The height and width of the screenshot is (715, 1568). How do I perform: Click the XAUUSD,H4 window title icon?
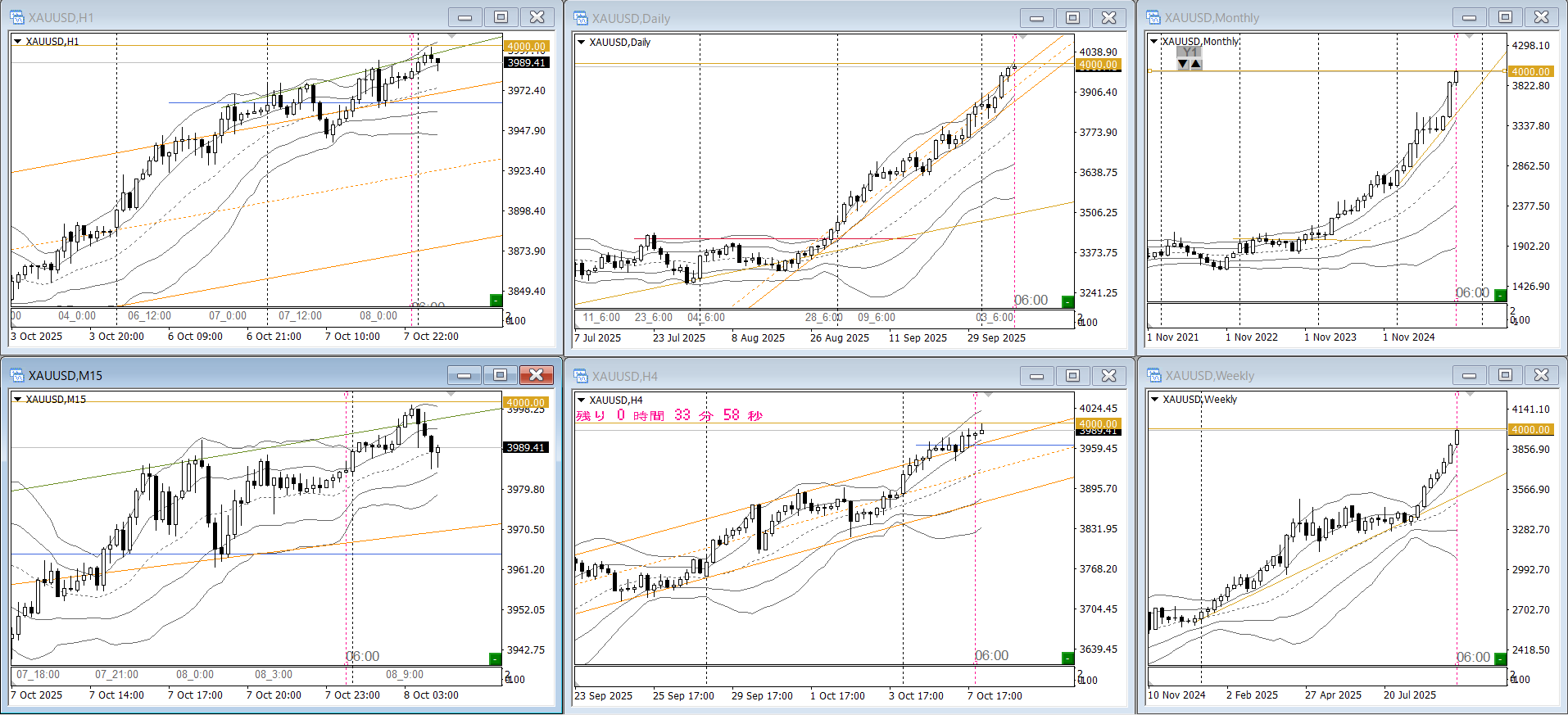(581, 376)
